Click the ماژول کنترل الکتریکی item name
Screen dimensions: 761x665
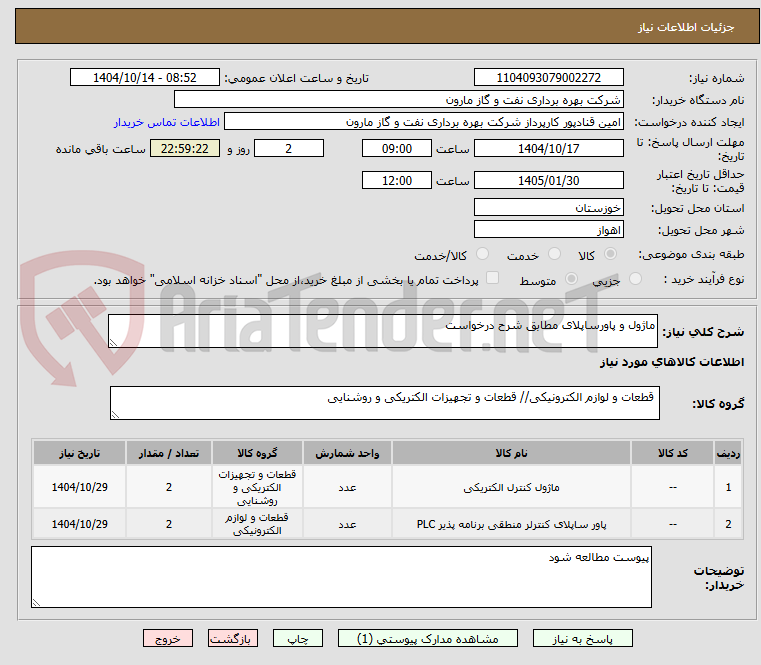(511, 487)
